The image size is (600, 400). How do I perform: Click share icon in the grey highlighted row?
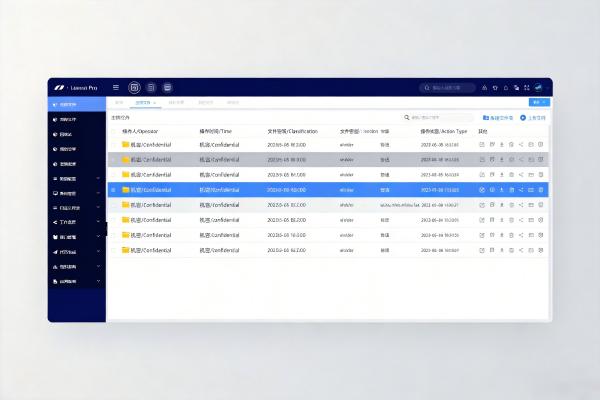pyautogui.click(x=521, y=160)
